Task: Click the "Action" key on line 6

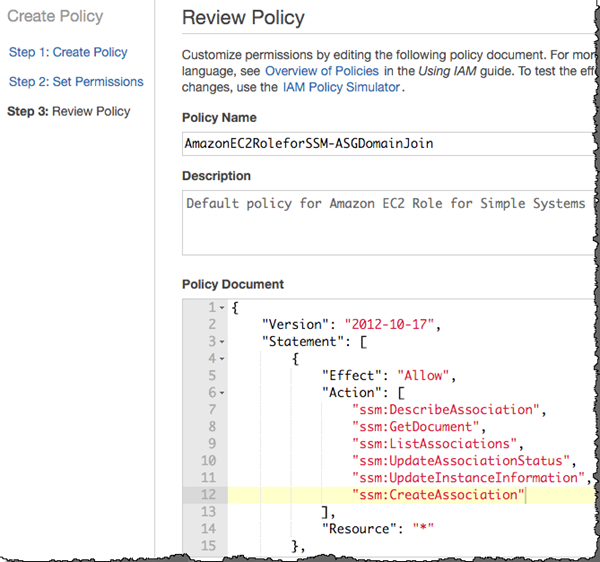Action: [x=352, y=393]
